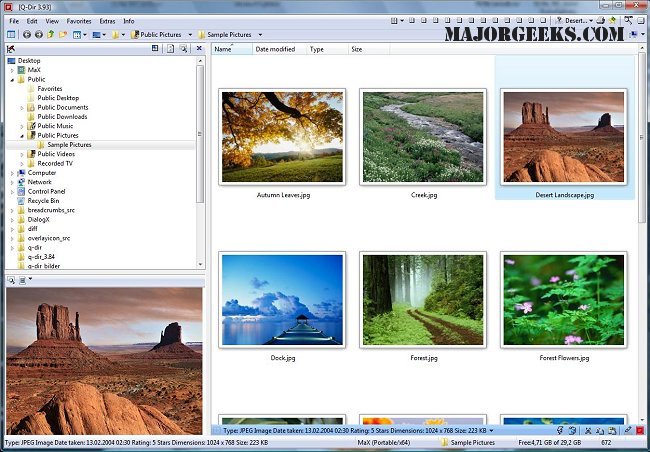Collapse the Public folder in tree
650x452 pixels.
pyautogui.click(x=11, y=79)
